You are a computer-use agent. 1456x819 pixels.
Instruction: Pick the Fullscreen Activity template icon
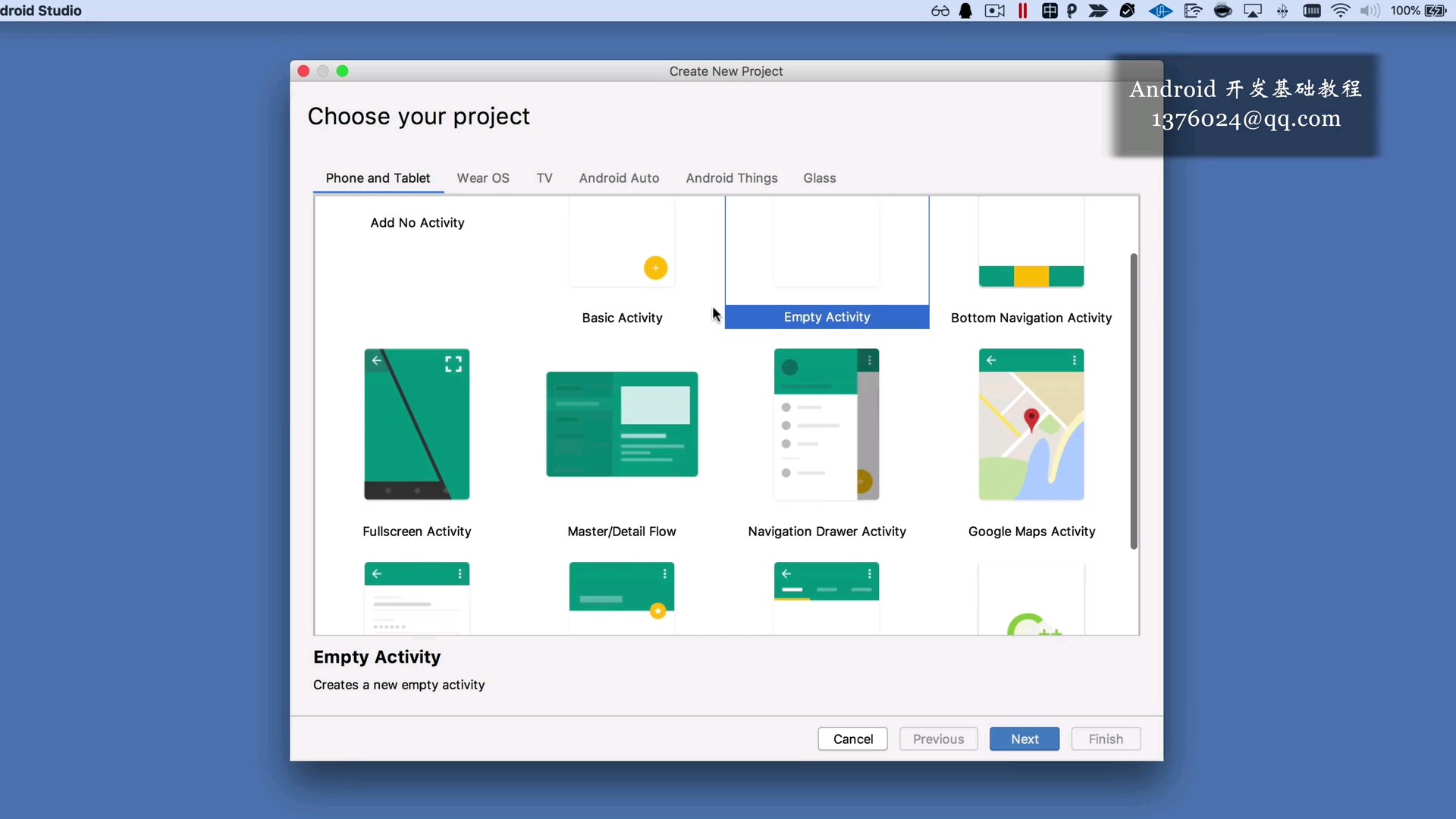416,424
